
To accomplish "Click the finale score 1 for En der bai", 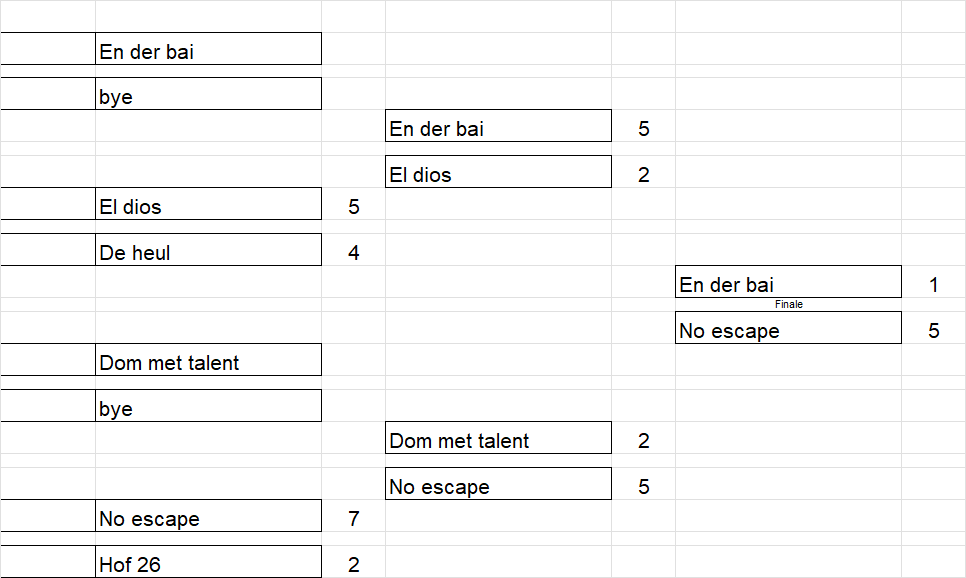I will [934, 285].
